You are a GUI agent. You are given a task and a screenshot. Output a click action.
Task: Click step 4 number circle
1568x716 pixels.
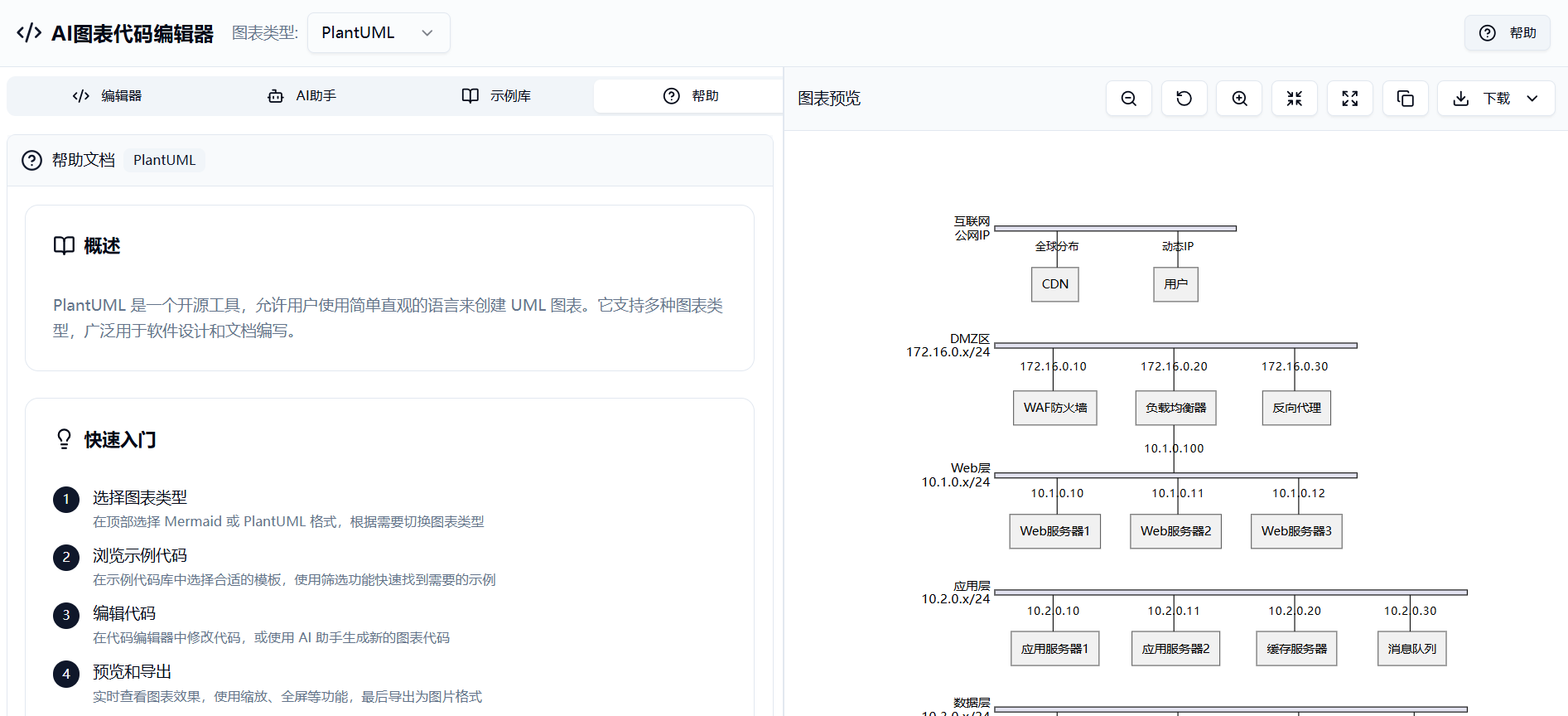pyautogui.click(x=66, y=675)
